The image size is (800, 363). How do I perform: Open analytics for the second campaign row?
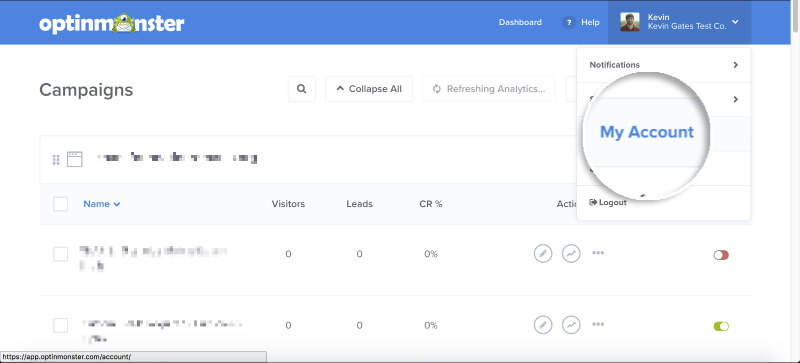(x=571, y=325)
